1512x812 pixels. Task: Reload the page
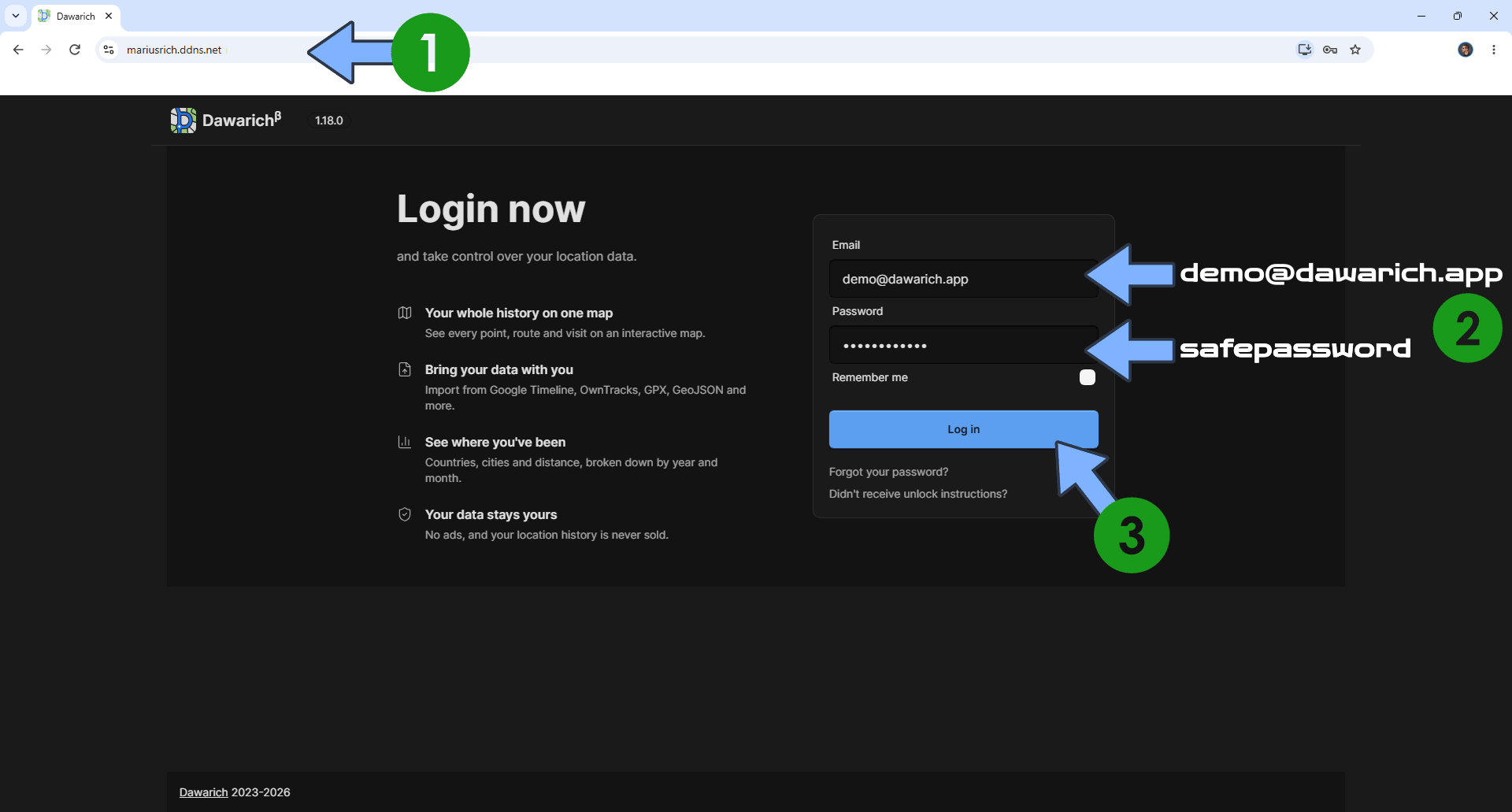coord(75,50)
